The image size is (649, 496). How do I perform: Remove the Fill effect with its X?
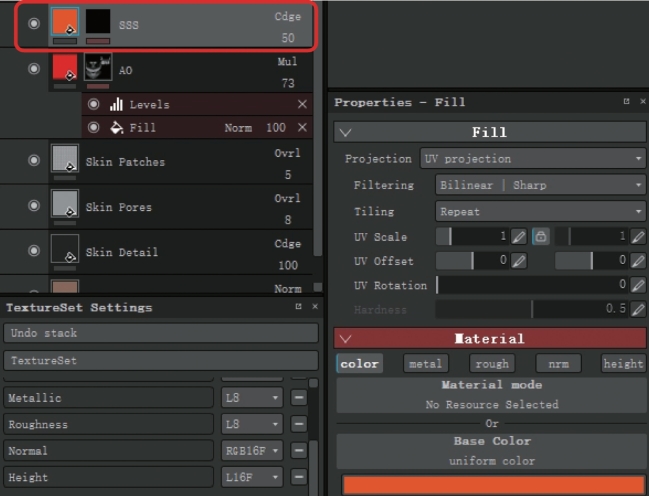click(302, 128)
